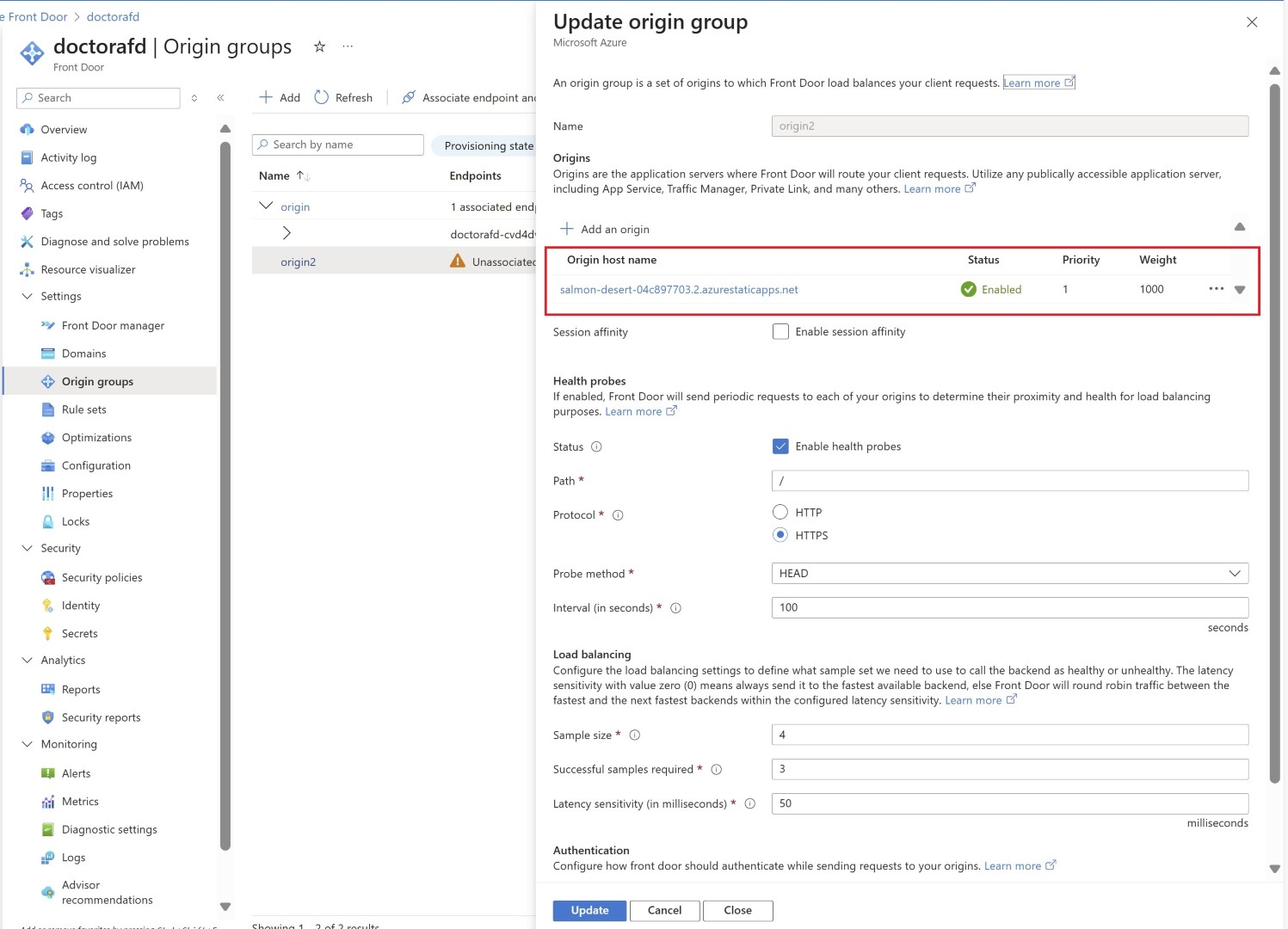1288x929 pixels.
Task: Click the Domains icon
Action: 48,354
